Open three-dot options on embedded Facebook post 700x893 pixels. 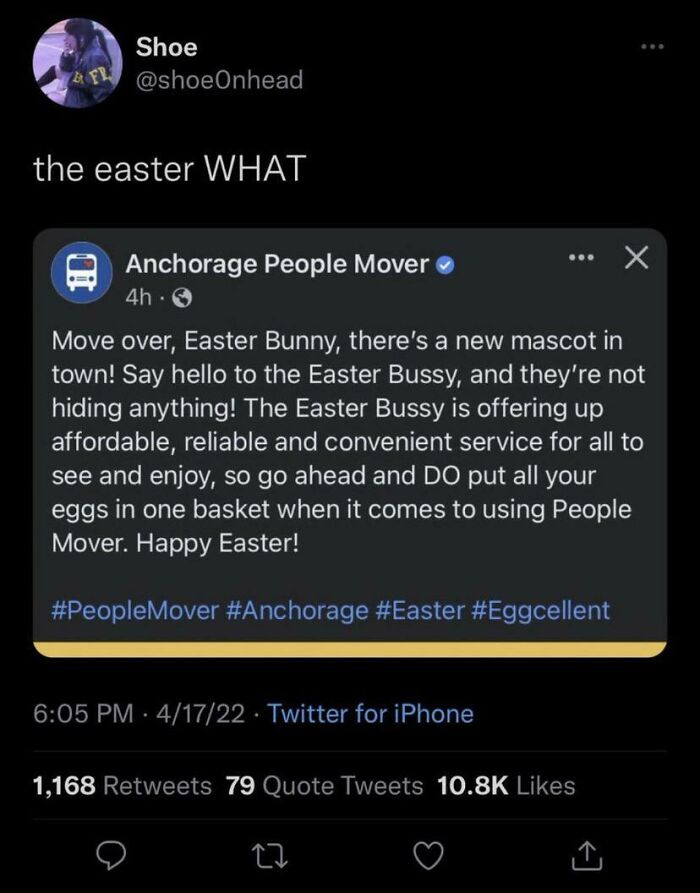580,258
